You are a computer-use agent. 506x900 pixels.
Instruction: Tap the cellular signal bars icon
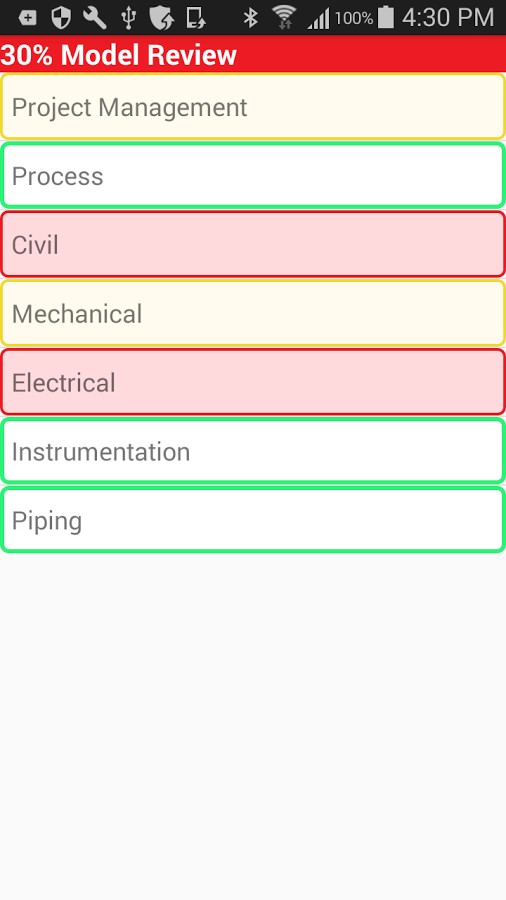pyautogui.click(x=318, y=18)
